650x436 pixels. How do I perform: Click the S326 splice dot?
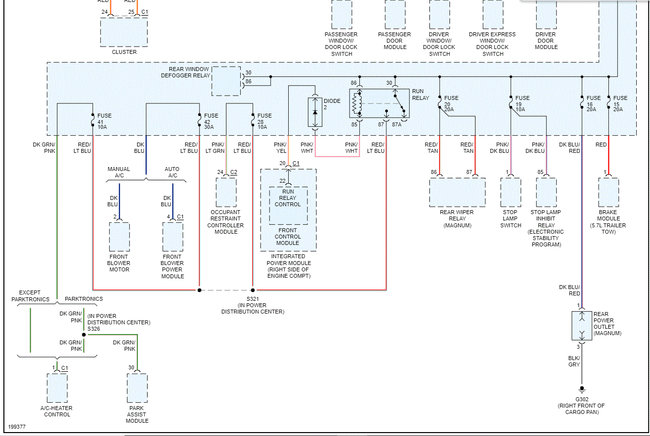point(84,334)
